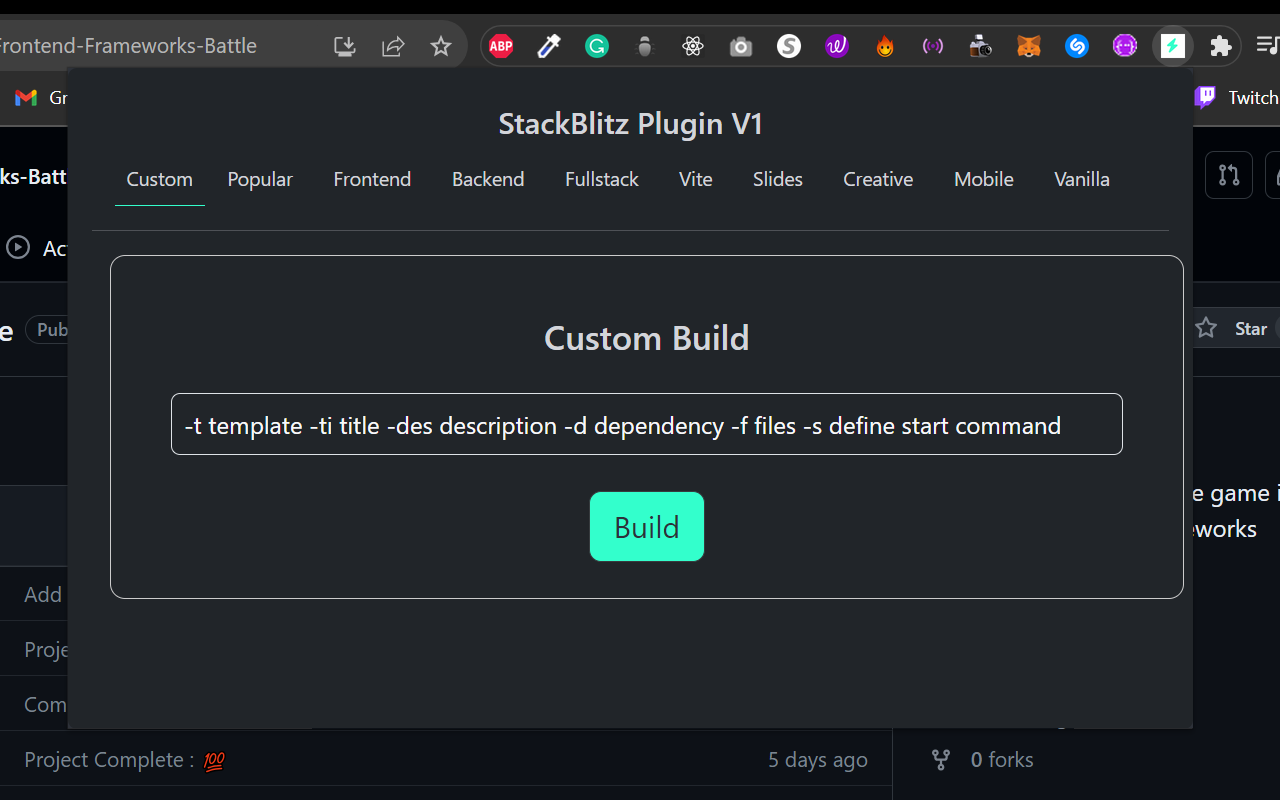
Task: Click the install page download icon in address bar
Action: click(x=345, y=46)
